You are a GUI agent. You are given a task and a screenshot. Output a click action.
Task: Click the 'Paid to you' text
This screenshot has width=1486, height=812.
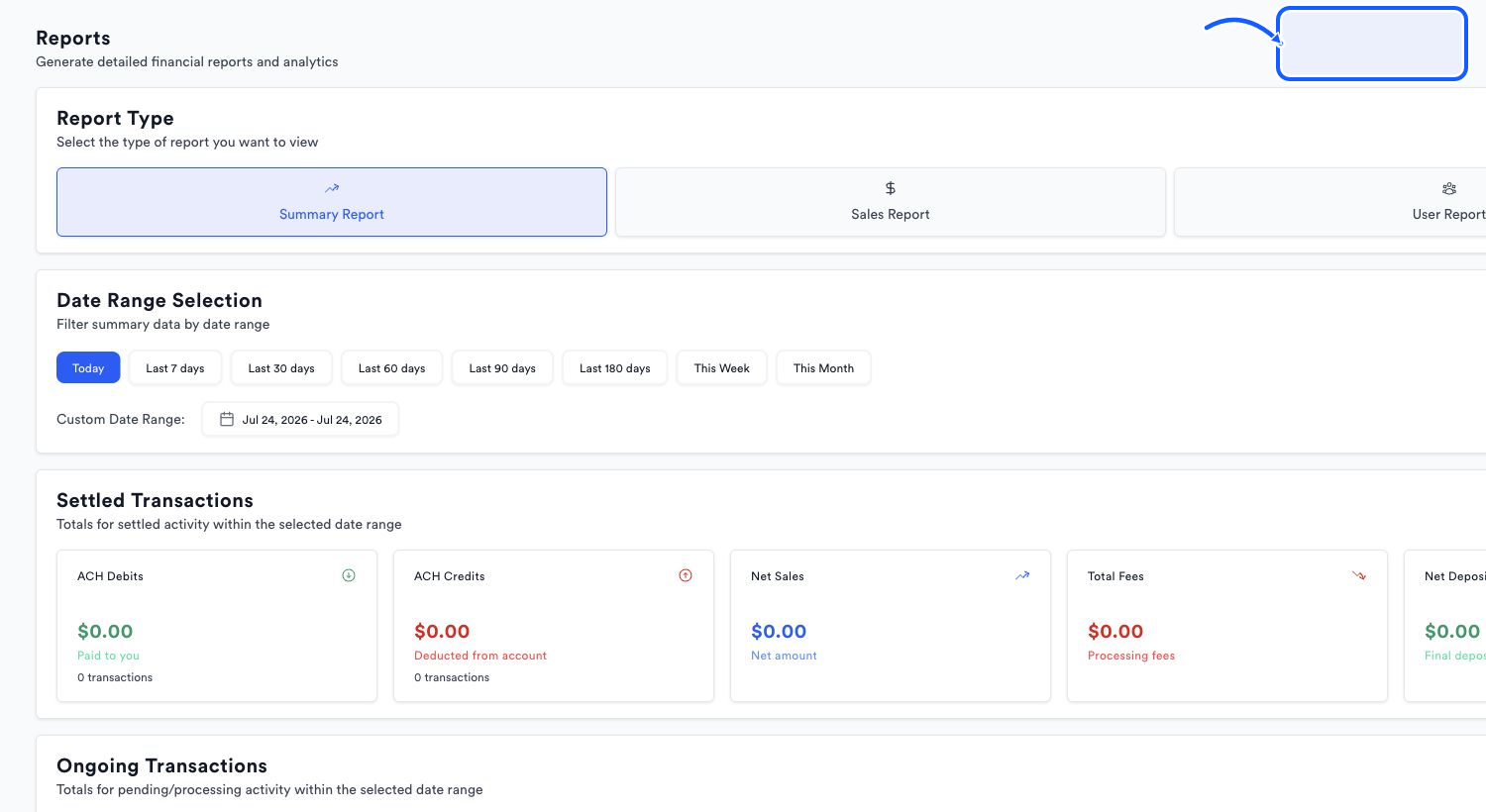108,656
